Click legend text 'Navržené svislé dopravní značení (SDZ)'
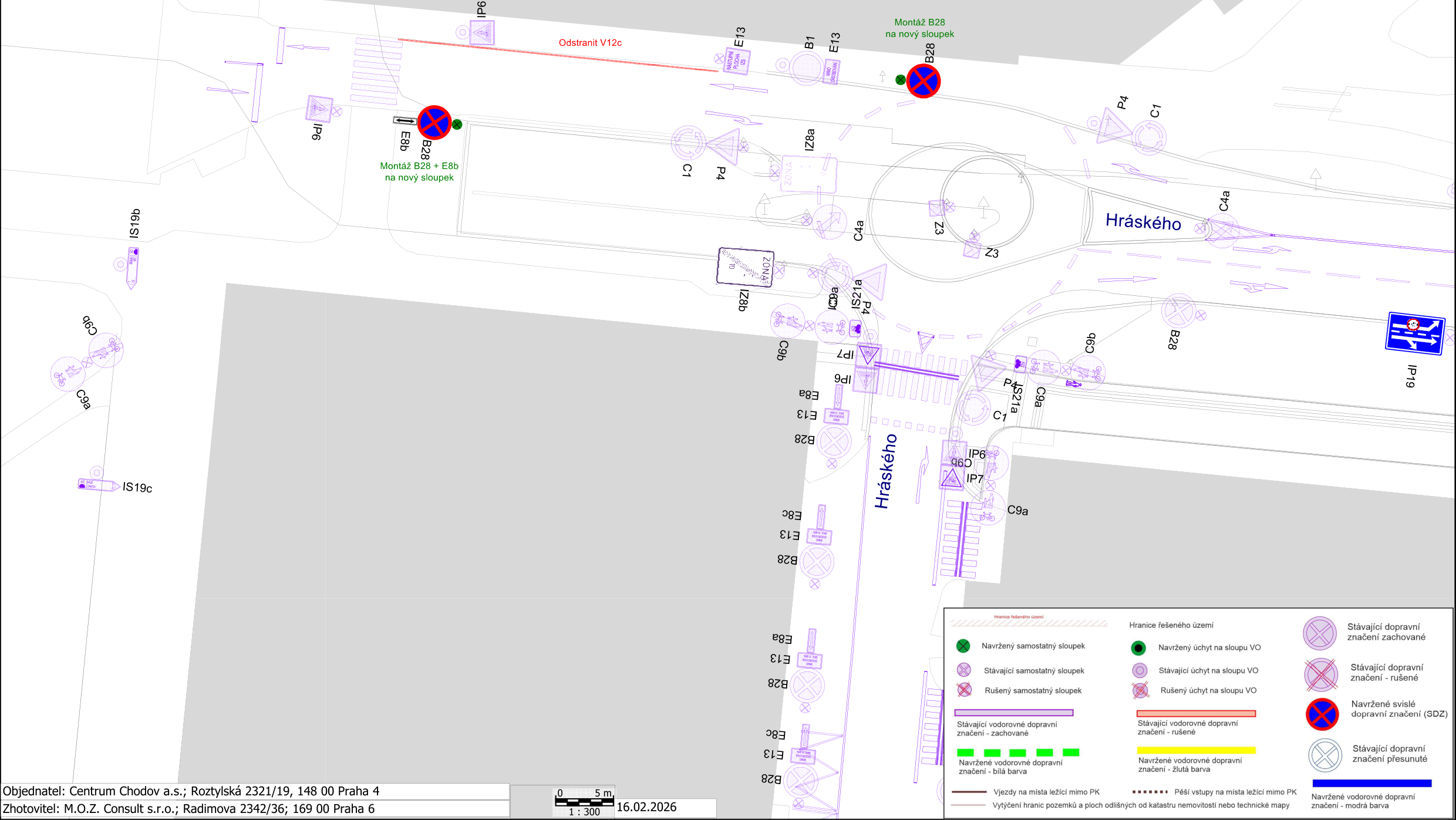The image size is (1456, 820). [x=1400, y=709]
